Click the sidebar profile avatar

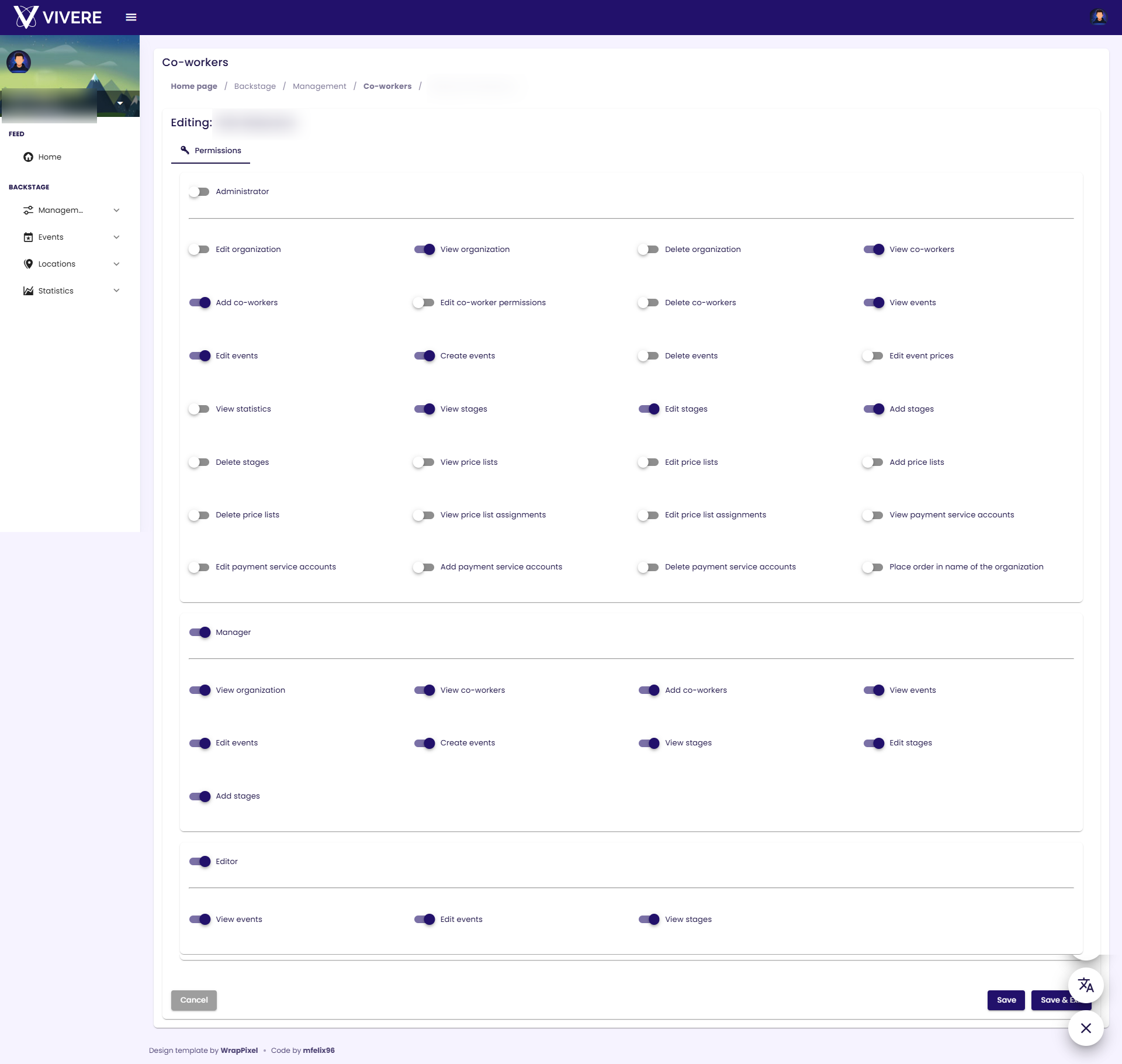(19, 62)
